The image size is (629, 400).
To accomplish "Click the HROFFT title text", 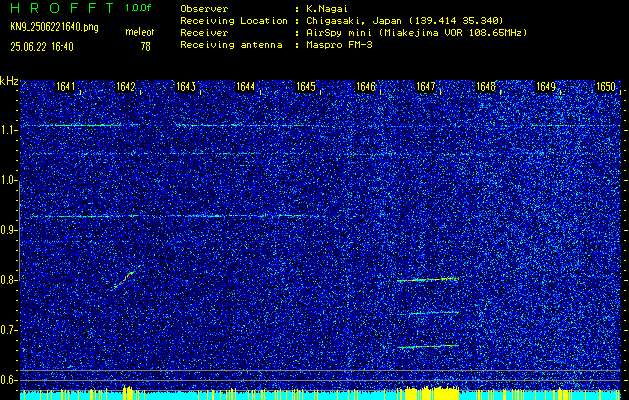I will click(x=62, y=8).
